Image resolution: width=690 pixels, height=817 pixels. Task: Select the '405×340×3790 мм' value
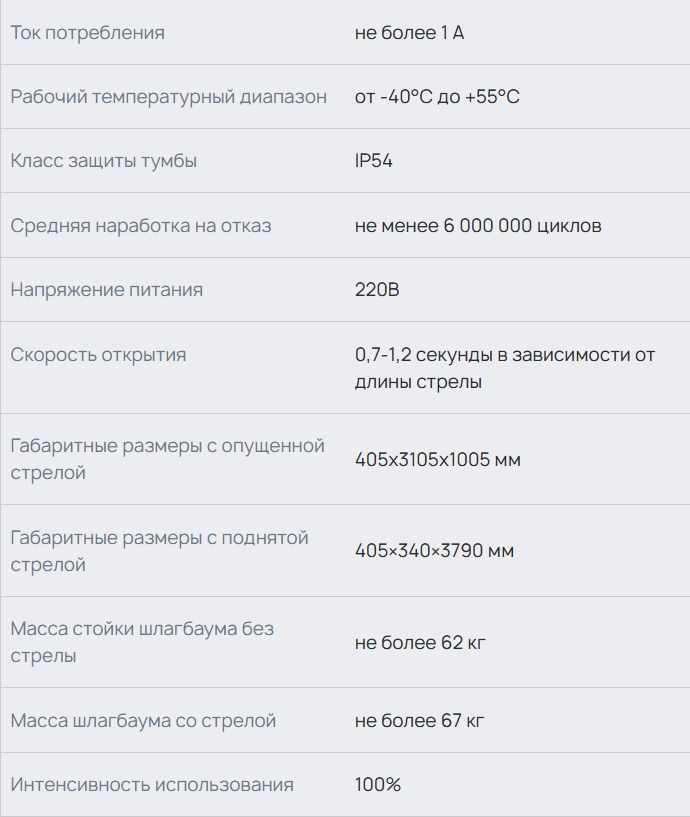pyautogui.click(x=435, y=551)
